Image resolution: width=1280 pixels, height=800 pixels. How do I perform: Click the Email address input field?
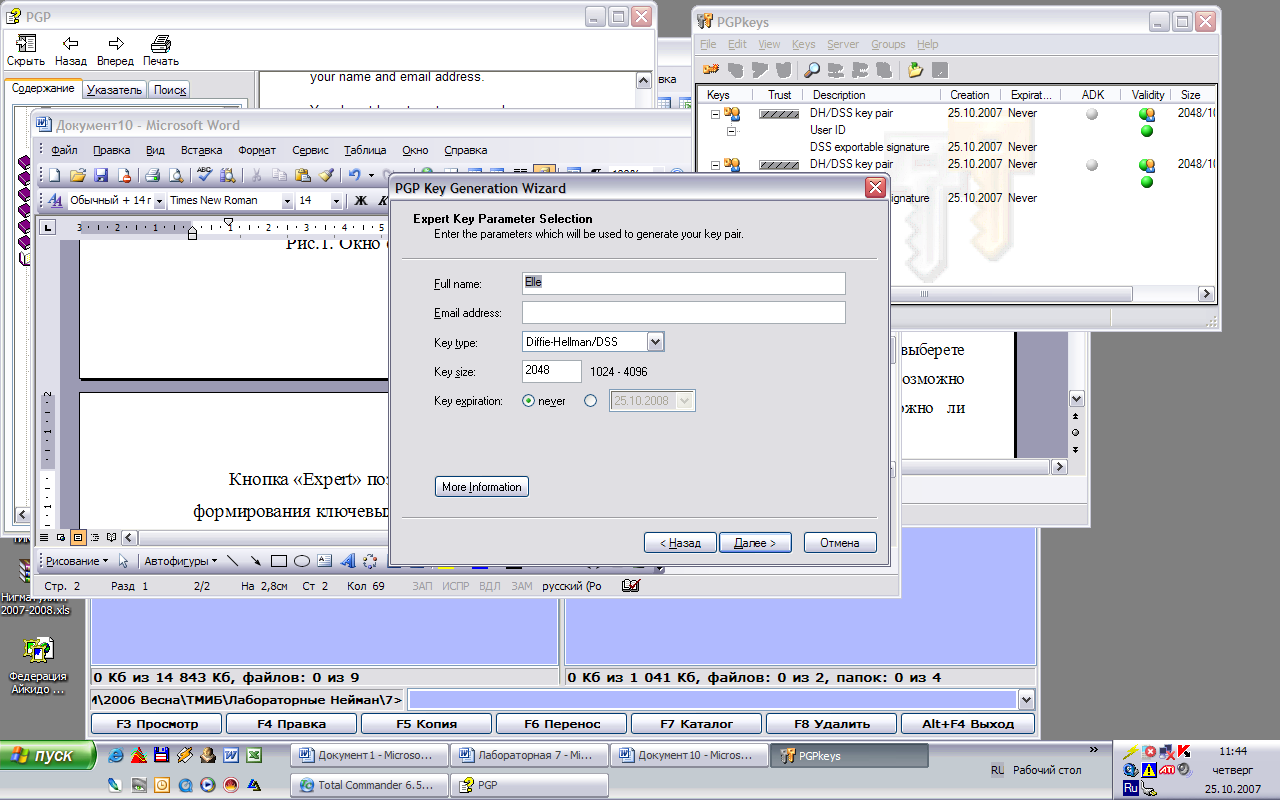[684, 313]
